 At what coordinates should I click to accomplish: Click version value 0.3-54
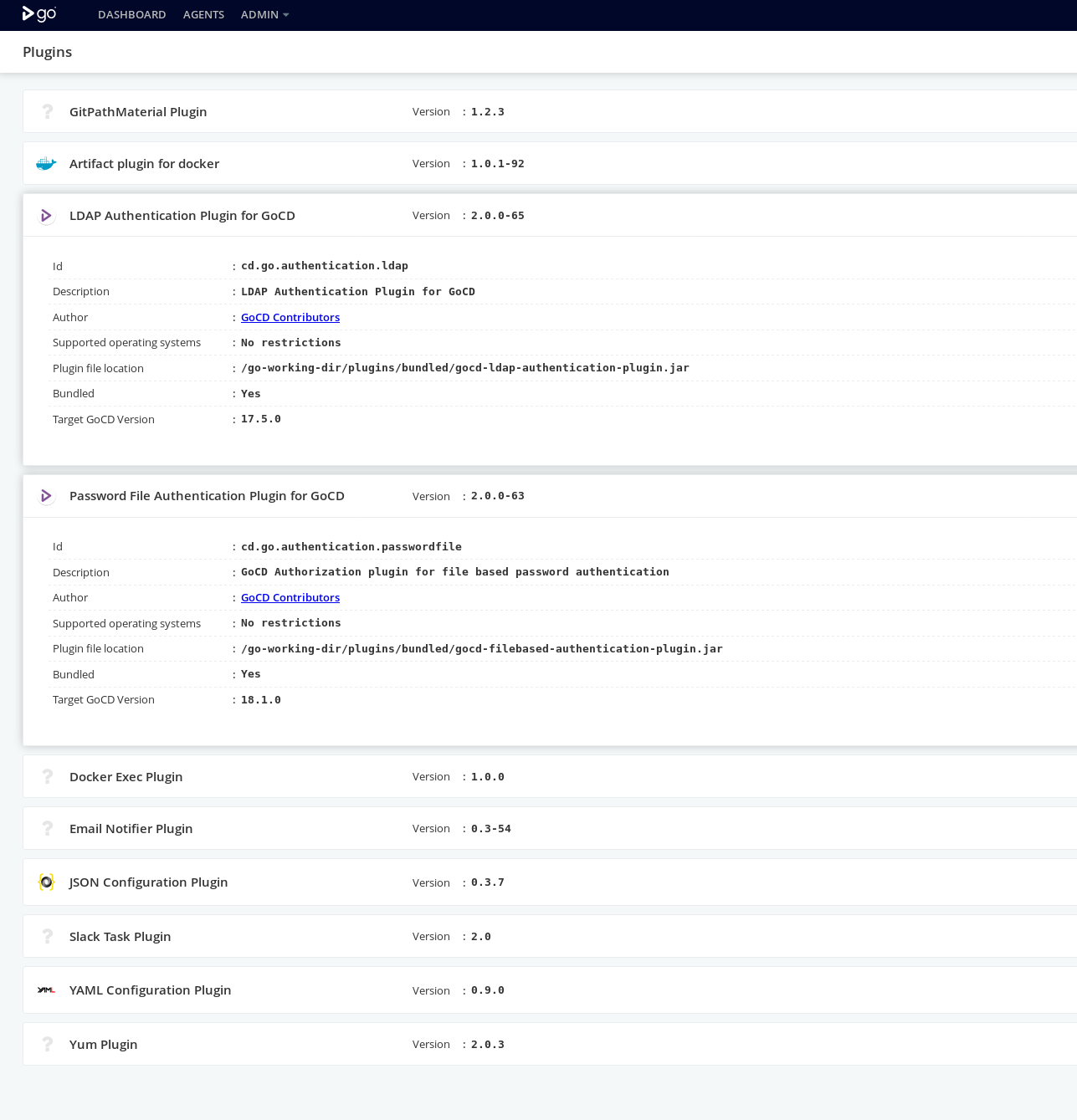tap(491, 828)
